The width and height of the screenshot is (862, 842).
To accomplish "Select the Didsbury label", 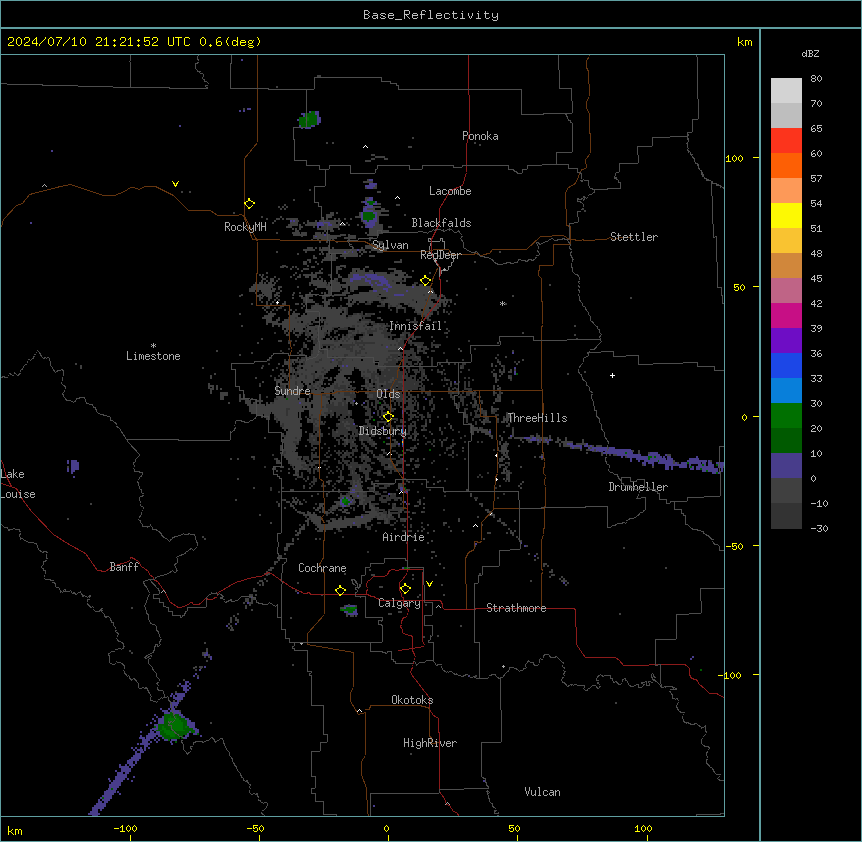I will [383, 431].
